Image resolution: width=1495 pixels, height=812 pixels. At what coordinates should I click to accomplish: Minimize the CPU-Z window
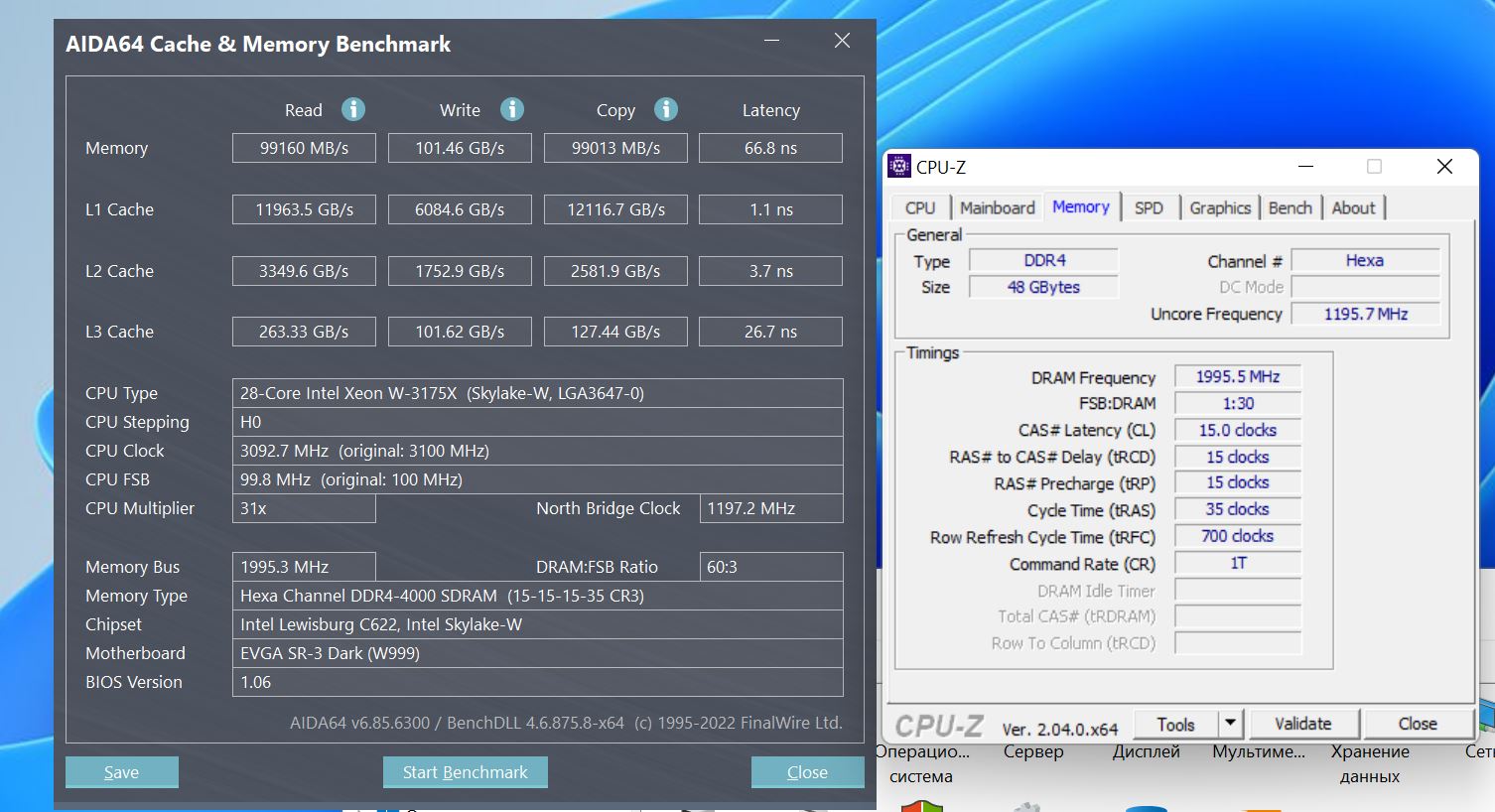point(1305,167)
